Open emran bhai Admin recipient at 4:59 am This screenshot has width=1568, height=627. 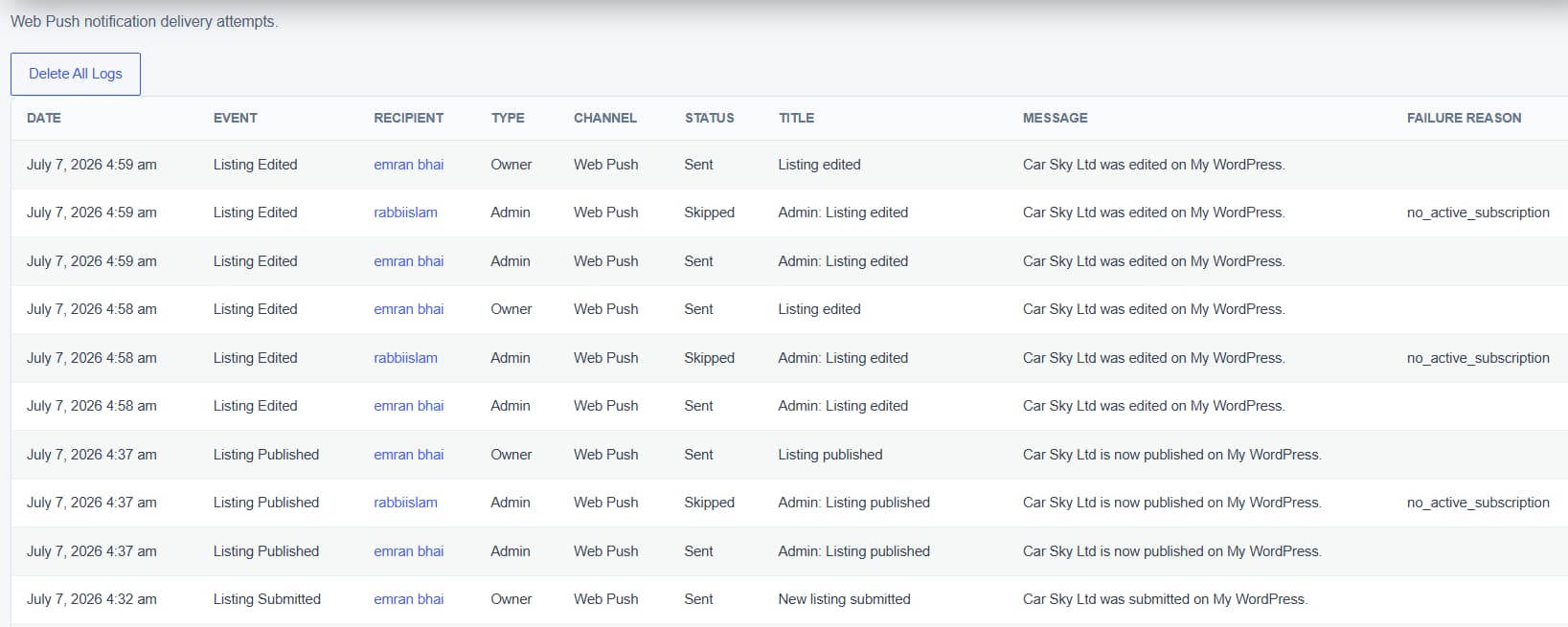pyautogui.click(x=409, y=261)
